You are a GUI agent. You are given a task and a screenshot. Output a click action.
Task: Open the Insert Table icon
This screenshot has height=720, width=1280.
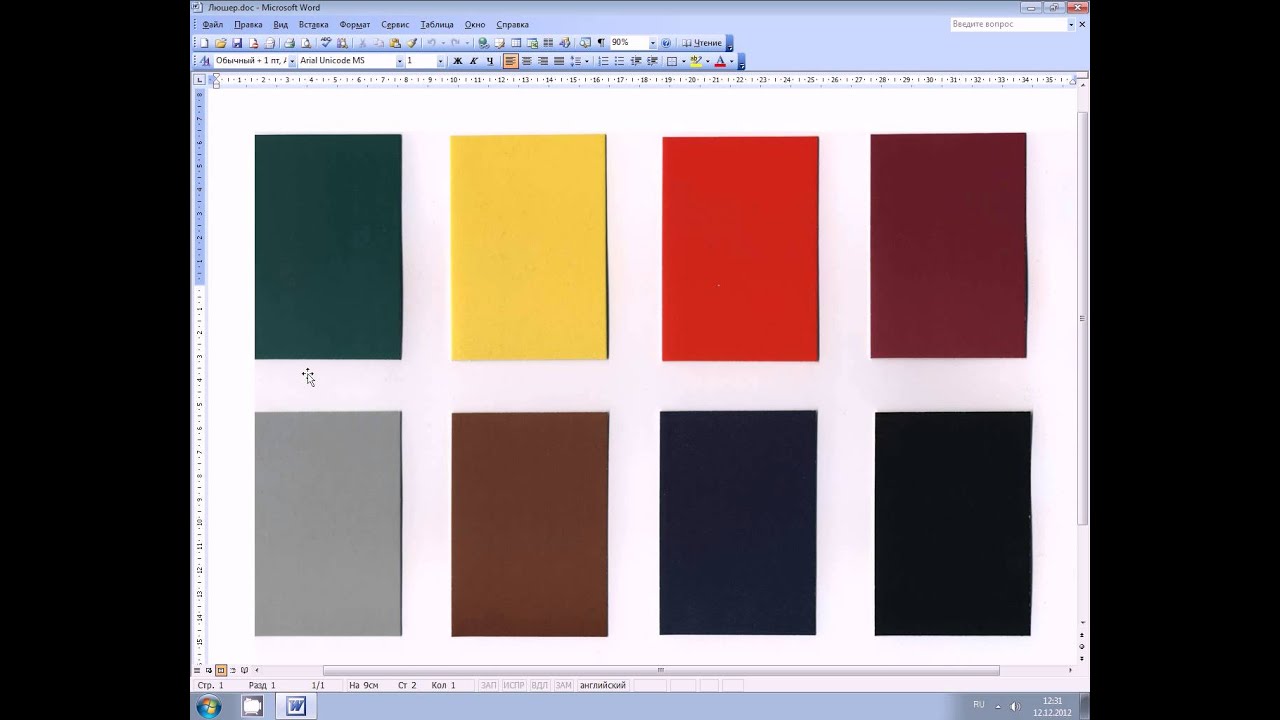(x=516, y=43)
